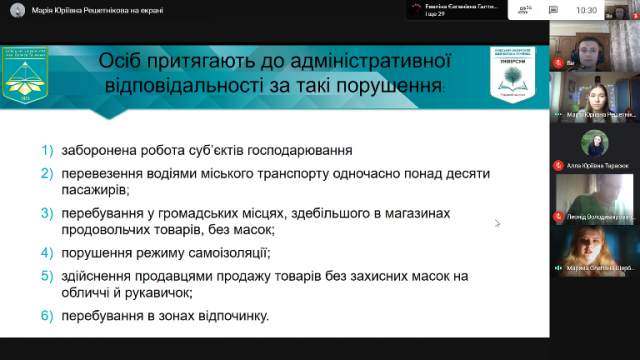Open the small self-view thumbnail in the corner
Viewport: 640px width, 360px height.
coord(622,10)
